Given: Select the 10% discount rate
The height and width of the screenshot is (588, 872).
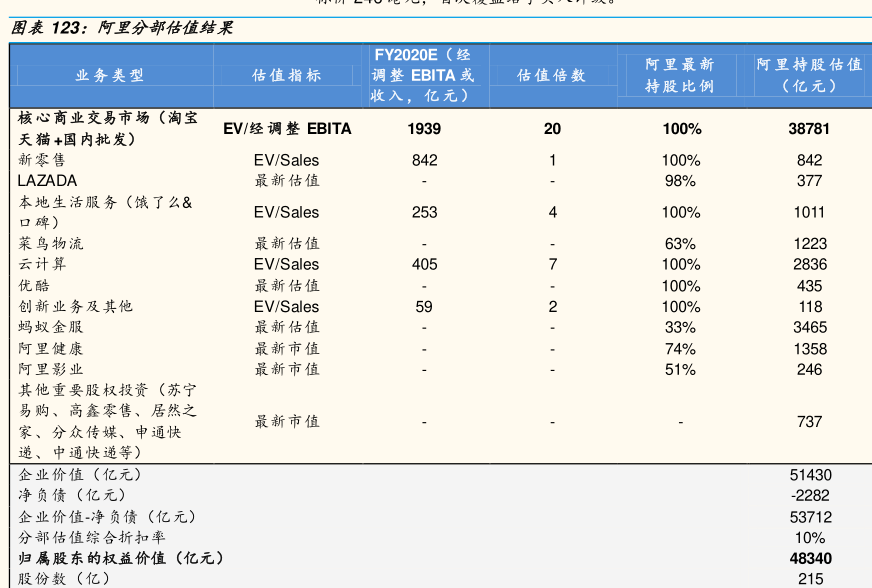Looking at the screenshot, I should [x=810, y=538].
